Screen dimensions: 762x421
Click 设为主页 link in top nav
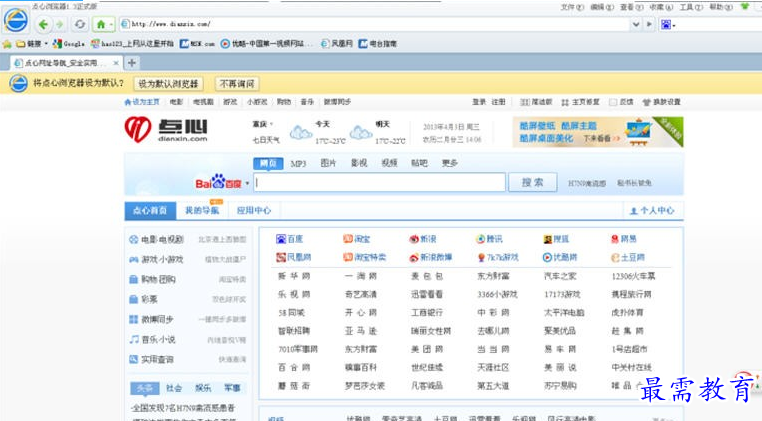[142, 102]
